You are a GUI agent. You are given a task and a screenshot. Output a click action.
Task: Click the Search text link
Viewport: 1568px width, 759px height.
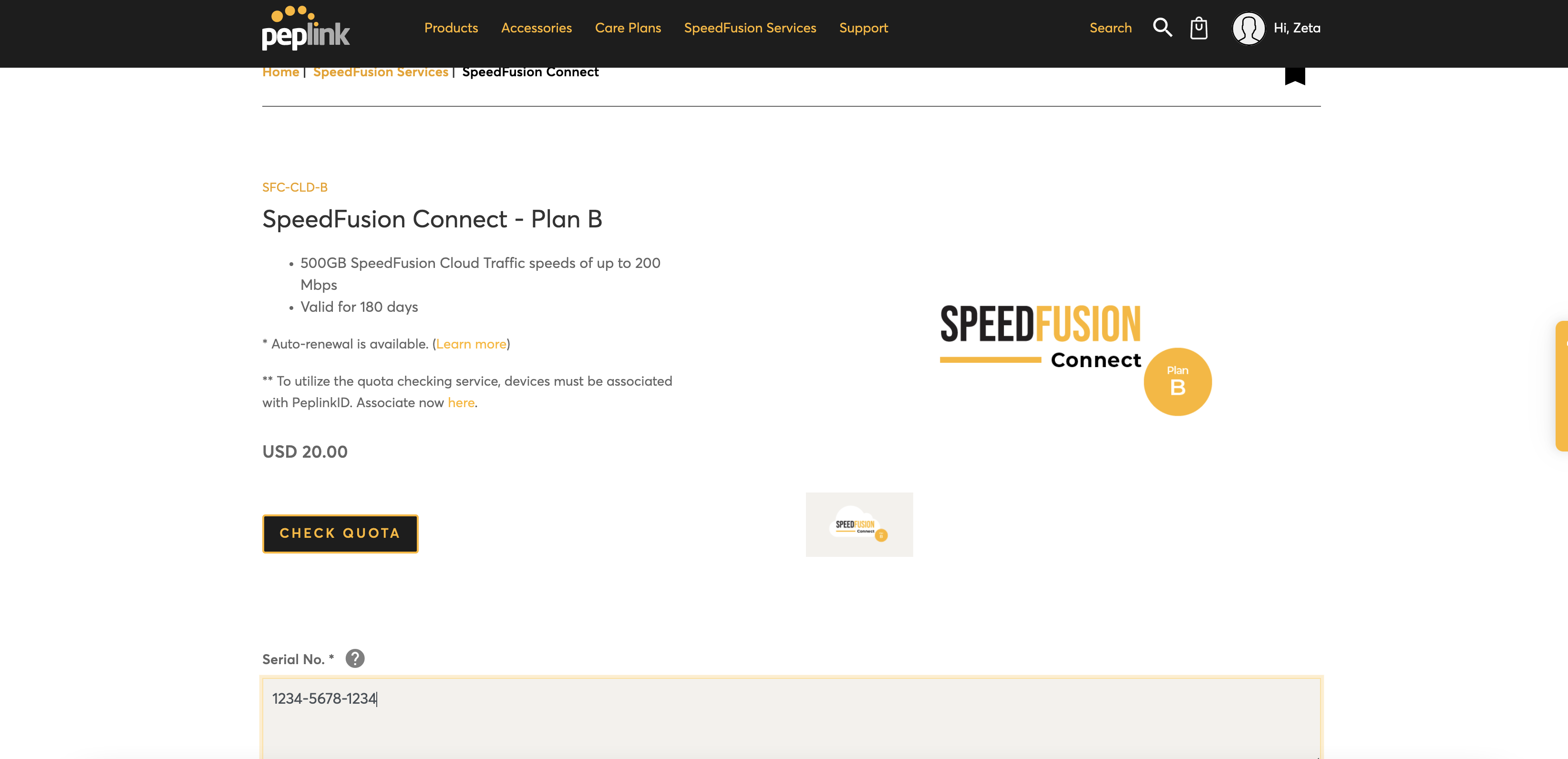[x=1110, y=28]
